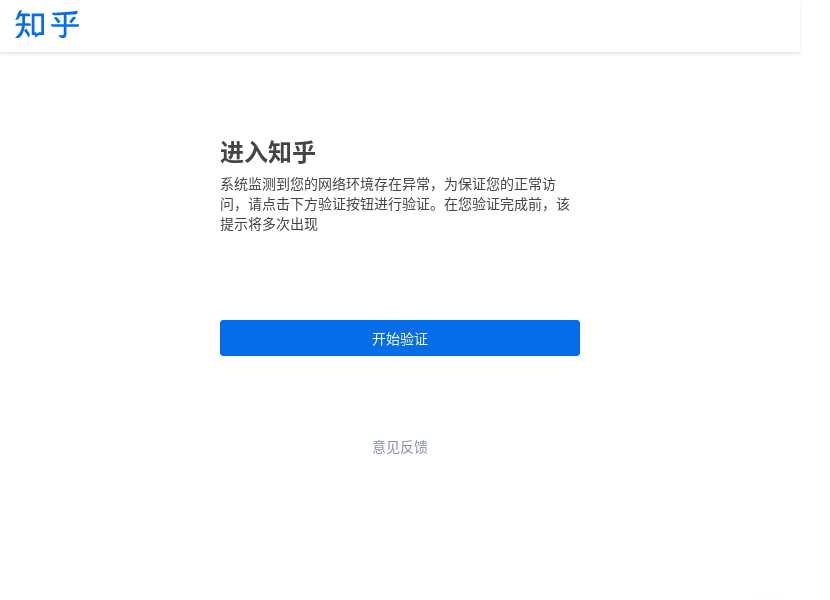Viewport: 830px width, 600px height.
Task: Click the phrase 在您验证完成前
Action: pyautogui.click(x=492, y=205)
